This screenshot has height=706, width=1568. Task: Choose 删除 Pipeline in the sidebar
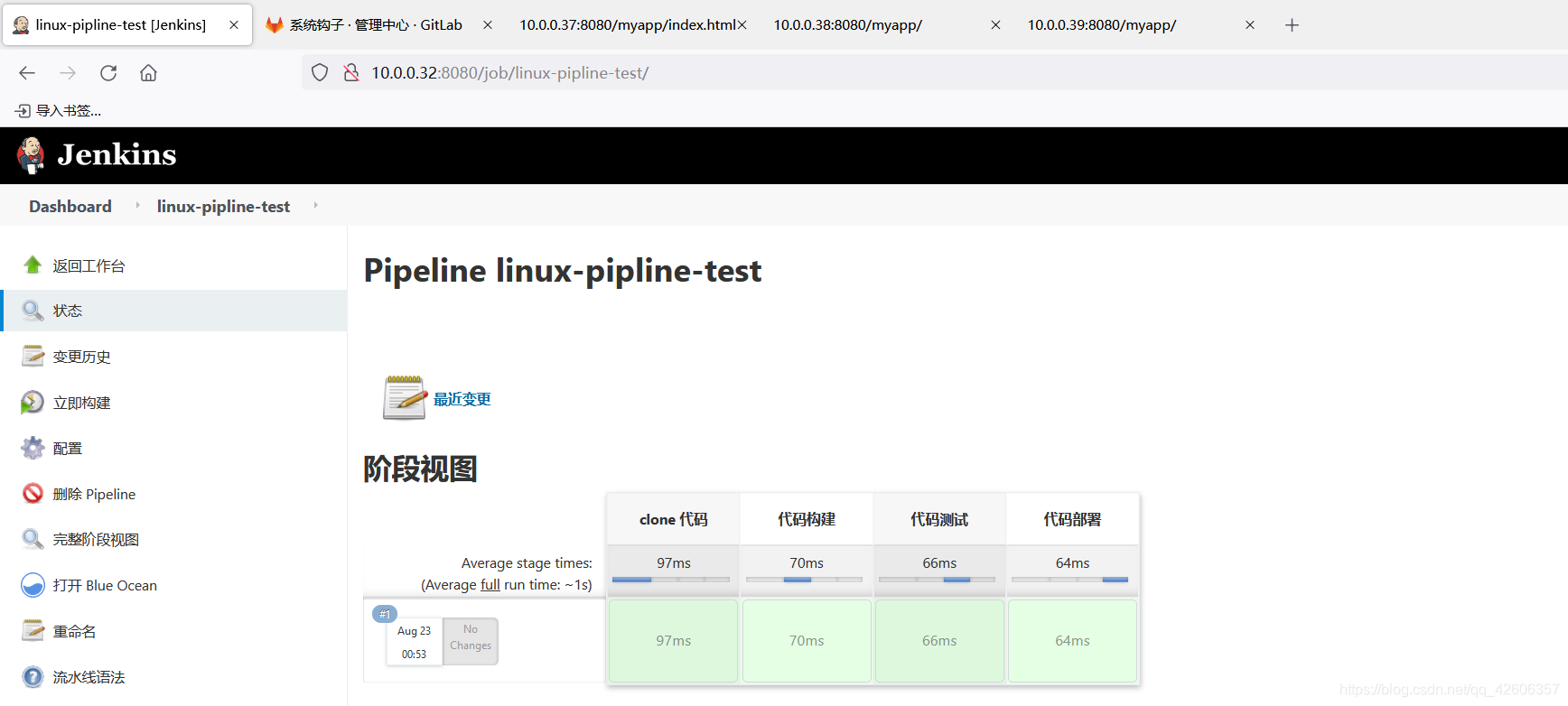(x=94, y=494)
